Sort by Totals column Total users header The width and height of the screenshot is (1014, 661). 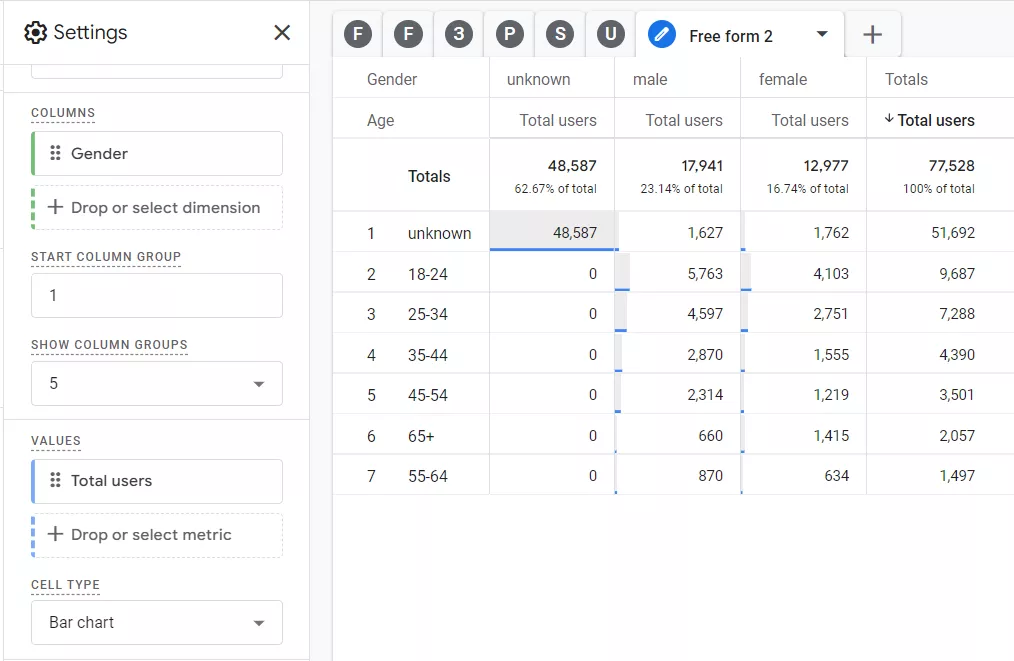(936, 120)
